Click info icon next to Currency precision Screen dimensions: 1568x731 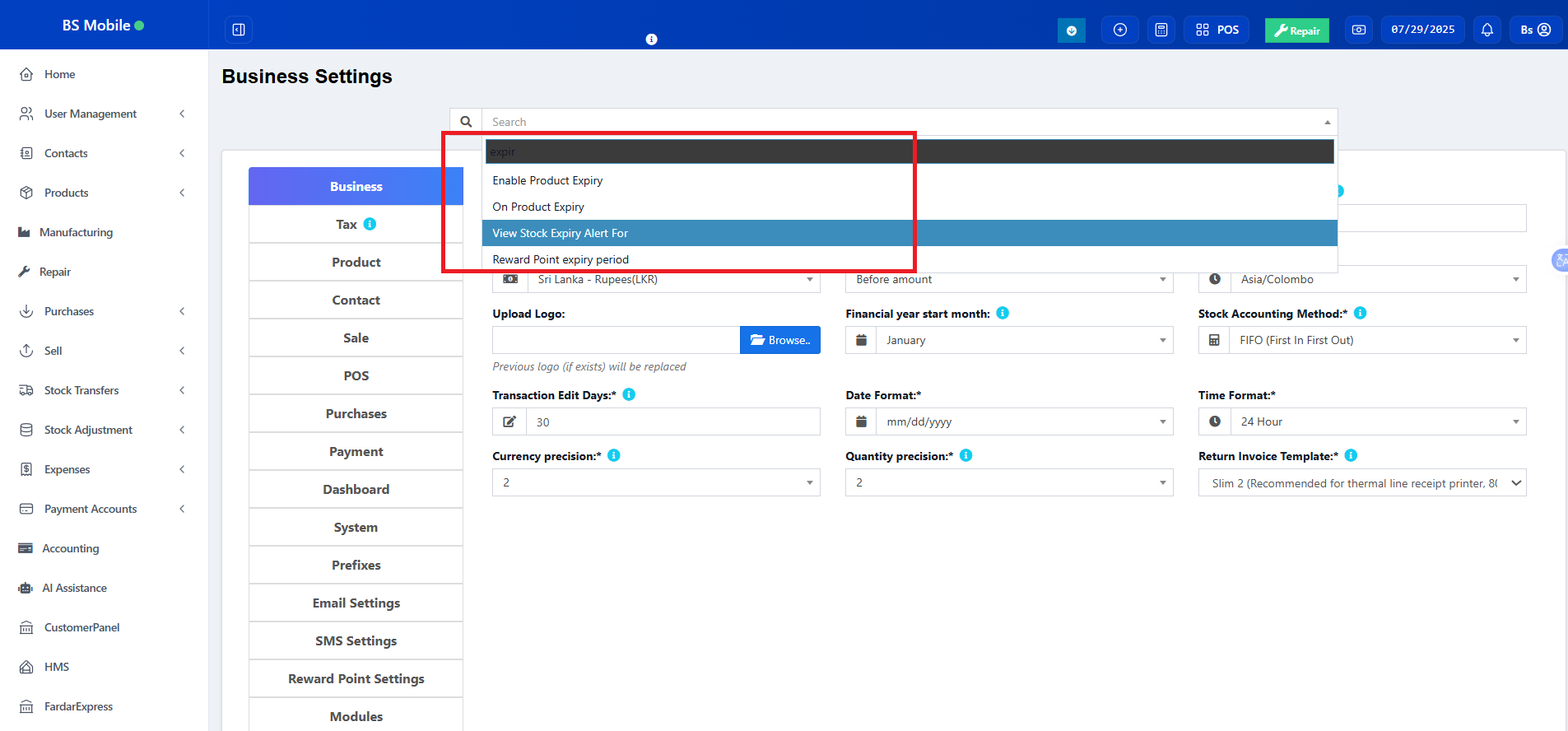(x=614, y=455)
